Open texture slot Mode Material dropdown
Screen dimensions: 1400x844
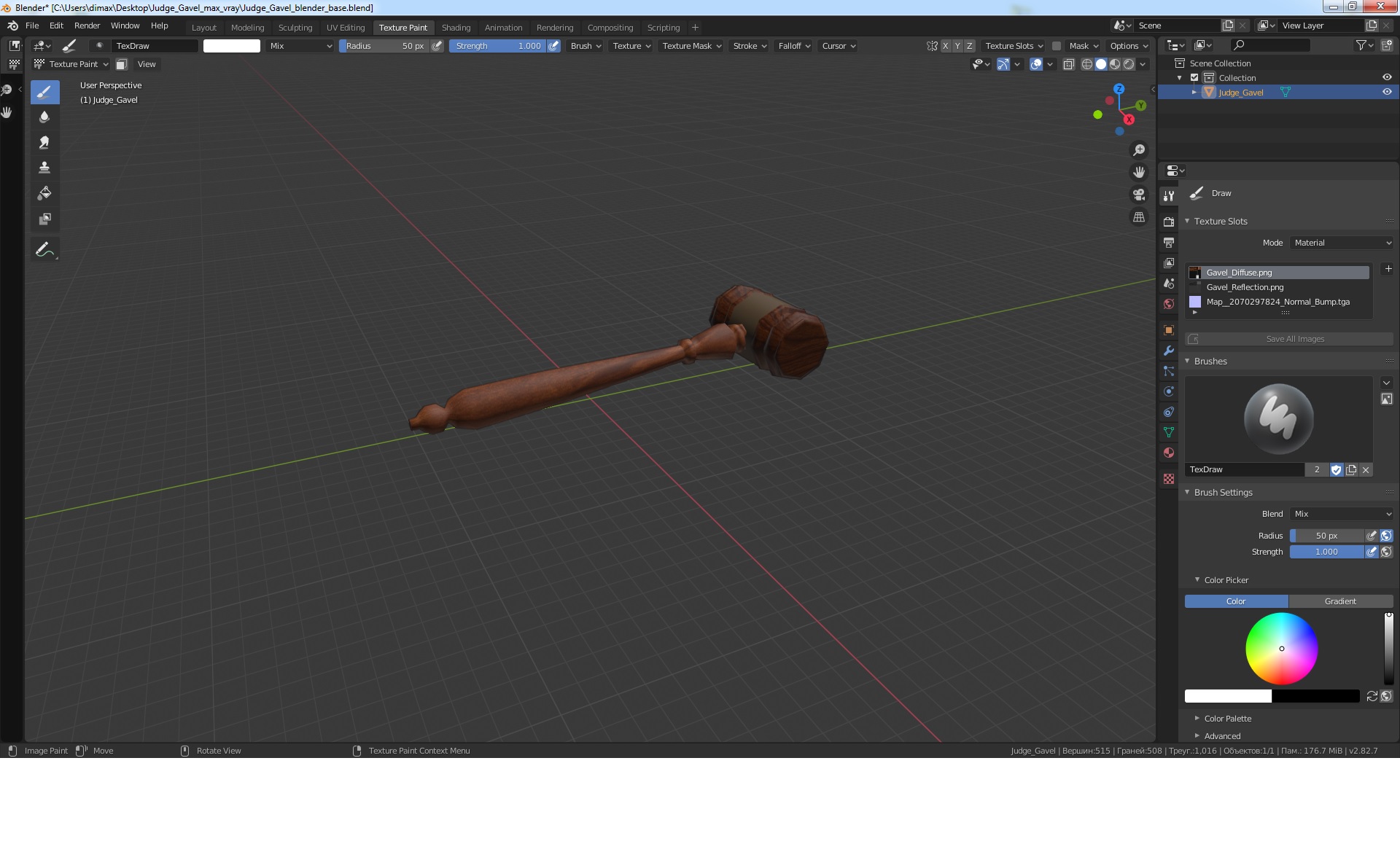[x=1342, y=243]
